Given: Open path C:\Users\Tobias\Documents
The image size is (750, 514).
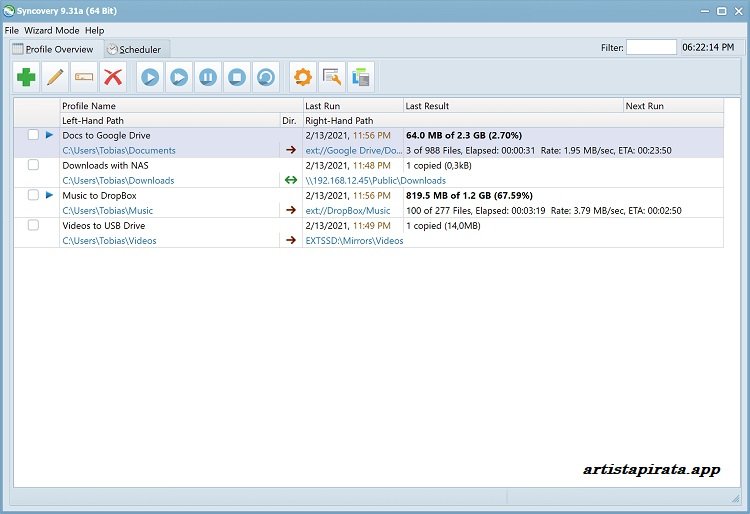Looking at the screenshot, I should (119, 150).
